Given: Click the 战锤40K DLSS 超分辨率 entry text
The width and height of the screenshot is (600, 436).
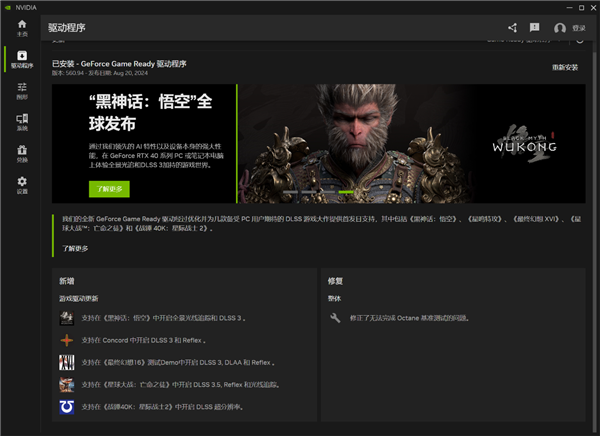Looking at the screenshot, I should (162, 407).
